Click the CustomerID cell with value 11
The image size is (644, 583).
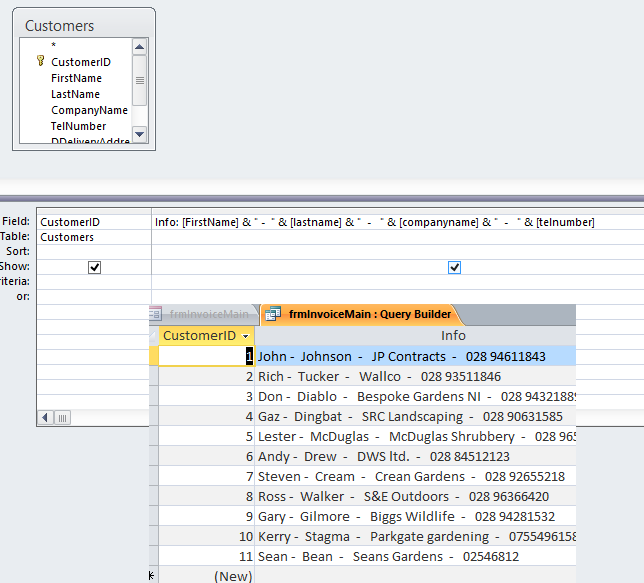207,557
